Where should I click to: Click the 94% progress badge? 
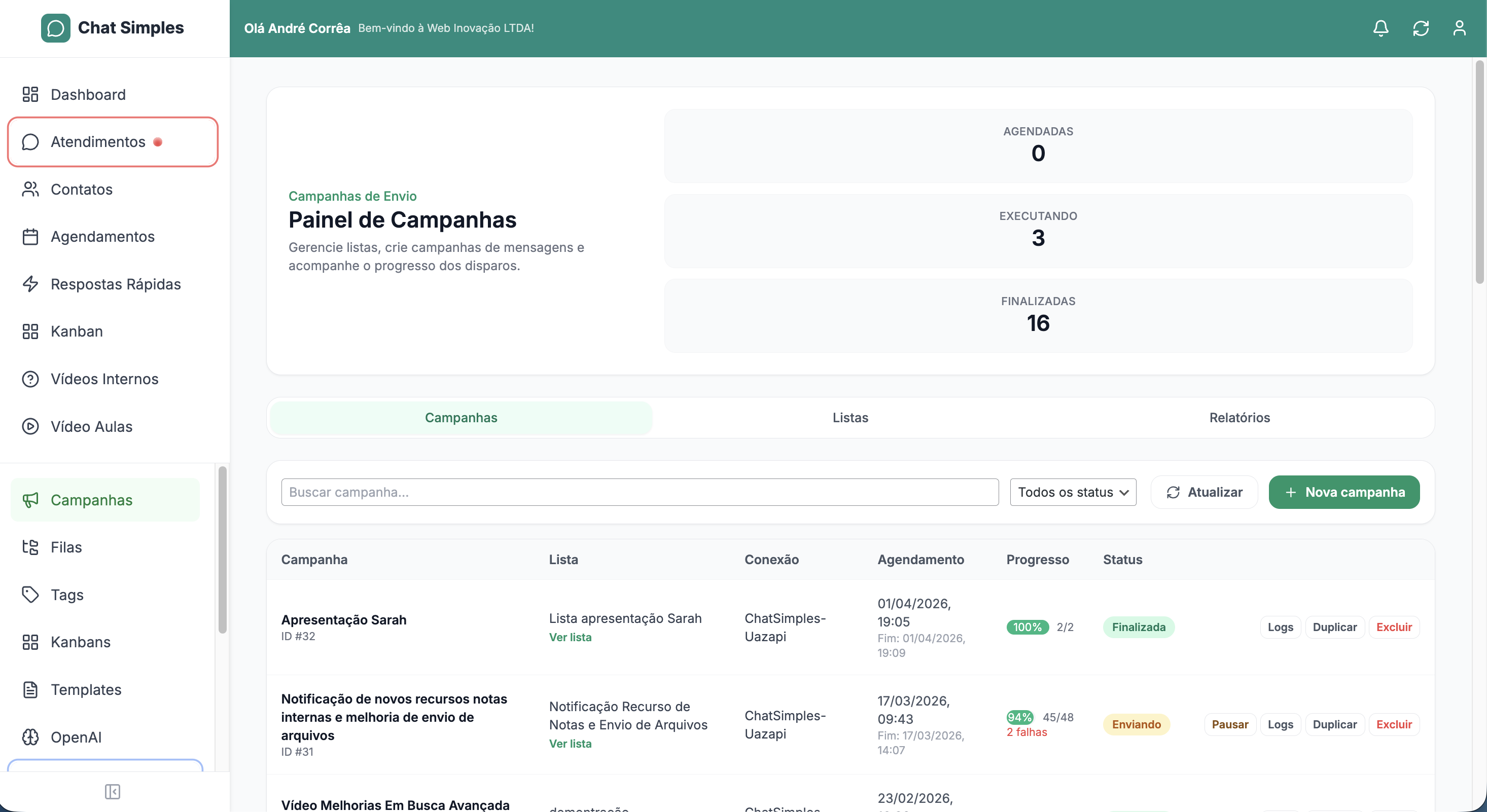click(x=1019, y=717)
